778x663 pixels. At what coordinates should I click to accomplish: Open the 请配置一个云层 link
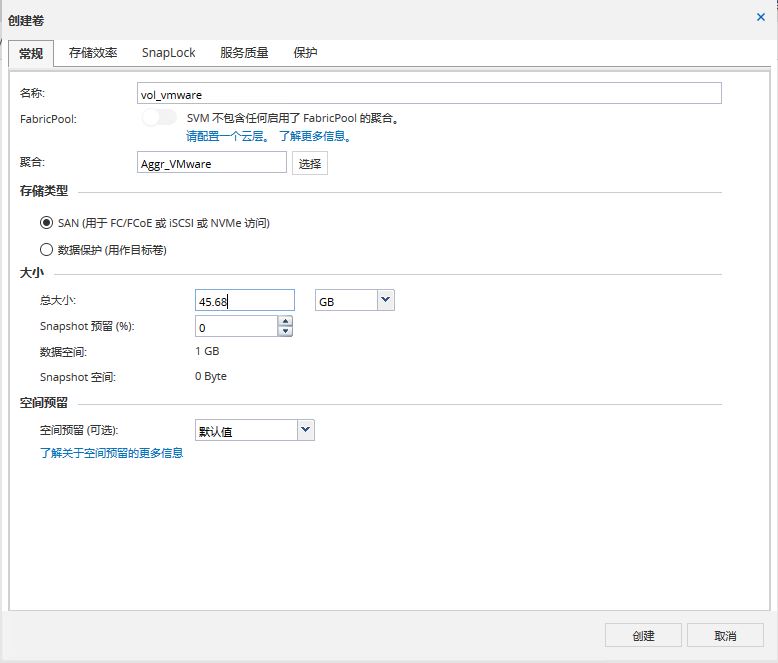(x=228, y=136)
